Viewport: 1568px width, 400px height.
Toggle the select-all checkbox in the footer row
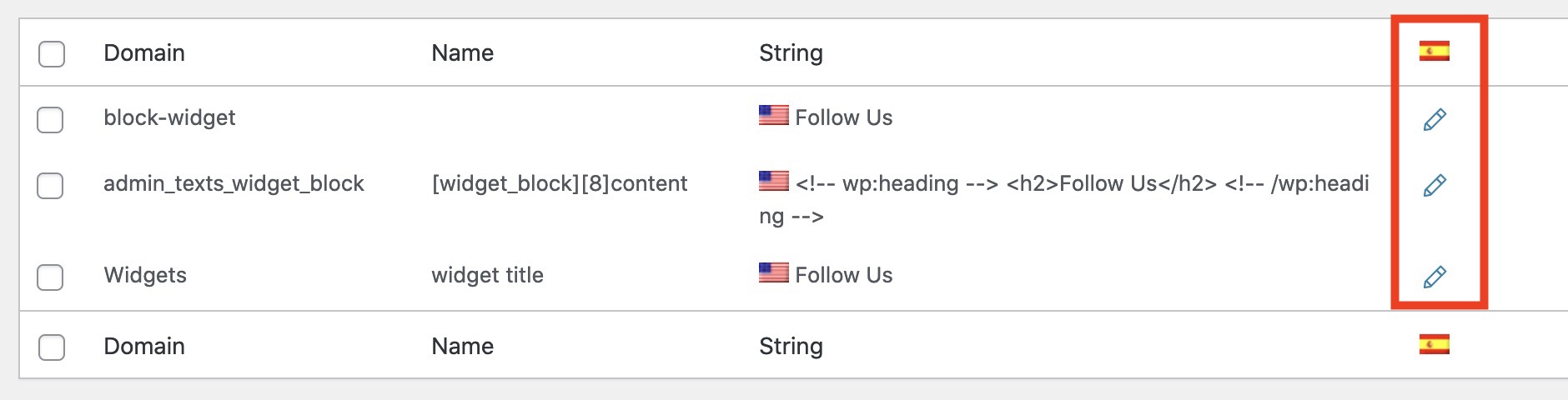coord(52,347)
